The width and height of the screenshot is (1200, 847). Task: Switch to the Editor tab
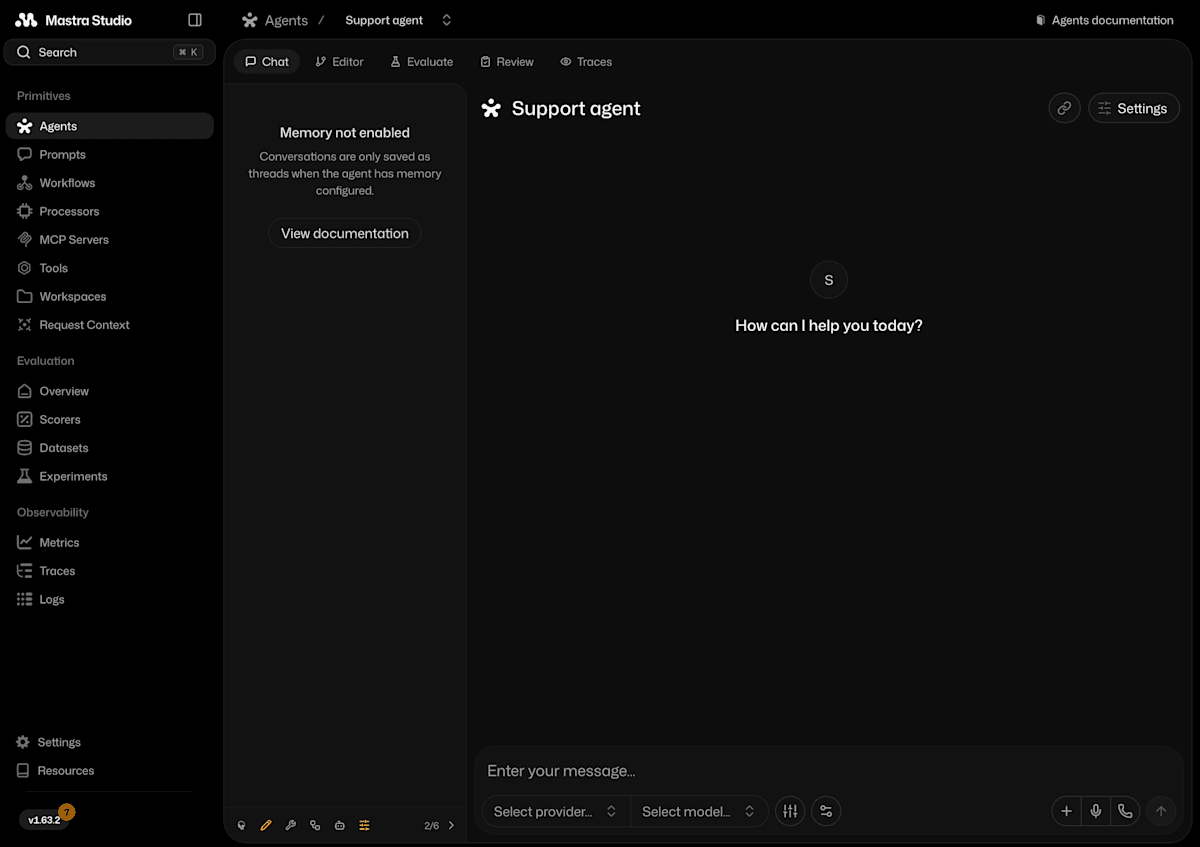[x=339, y=62]
